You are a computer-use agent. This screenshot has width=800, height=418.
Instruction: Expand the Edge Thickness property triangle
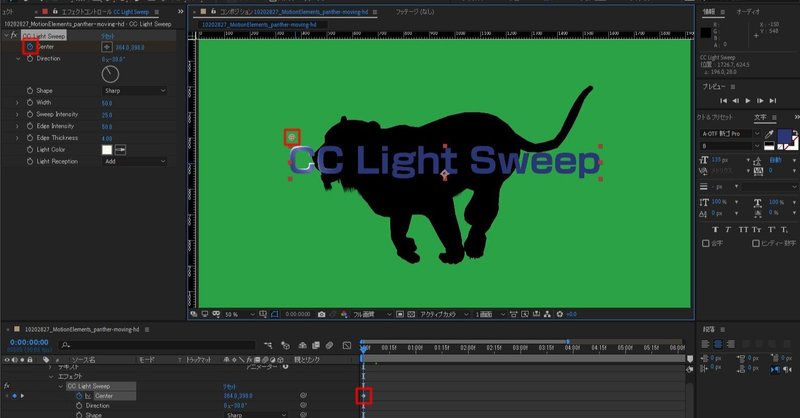point(17,138)
